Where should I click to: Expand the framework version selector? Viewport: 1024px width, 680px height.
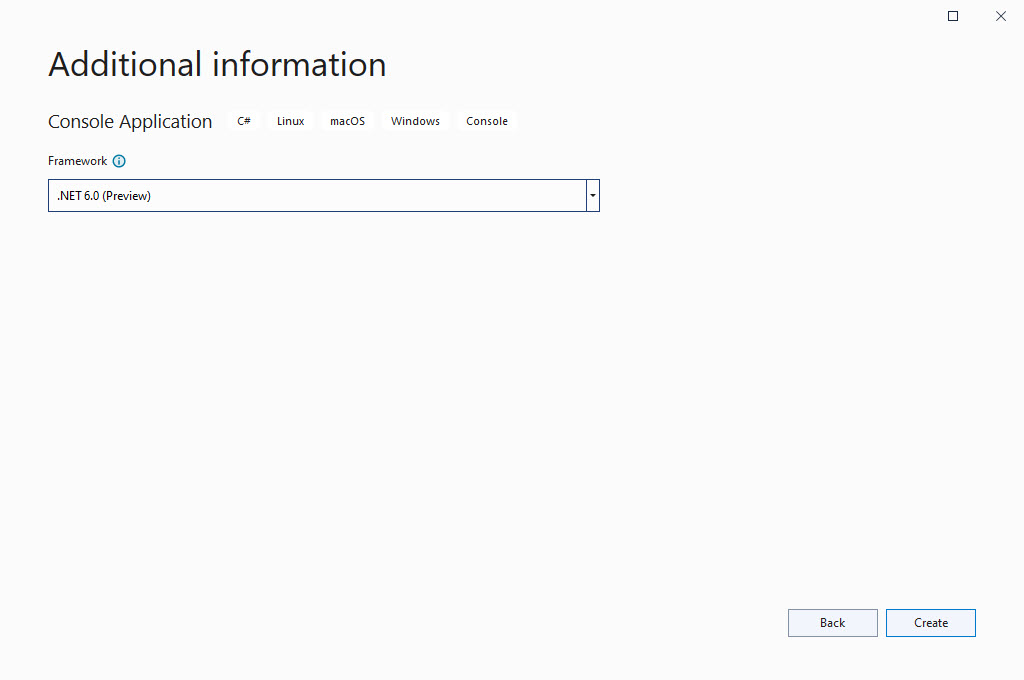[x=592, y=195]
